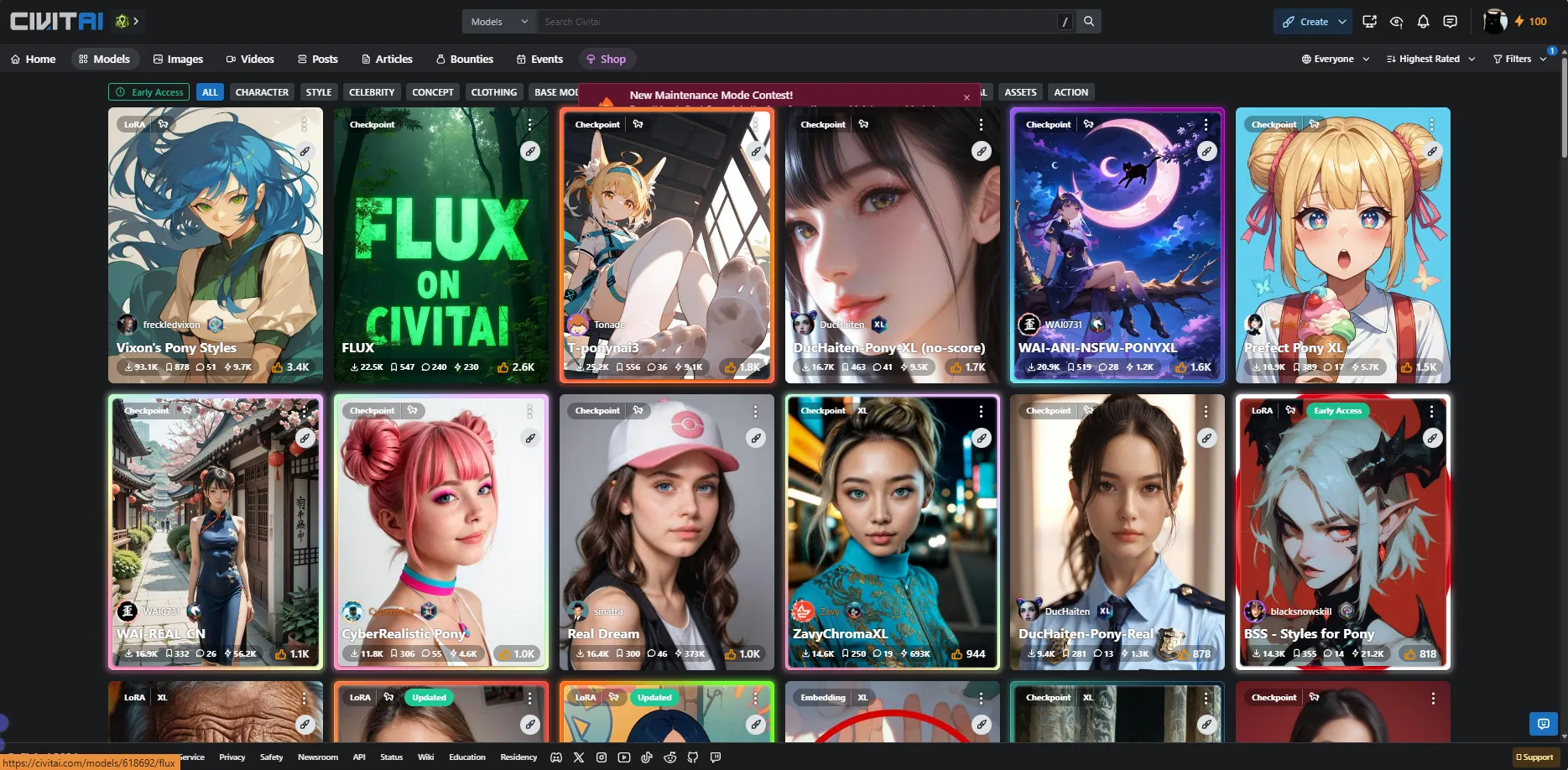Open the TikTok footer link

coord(646,757)
